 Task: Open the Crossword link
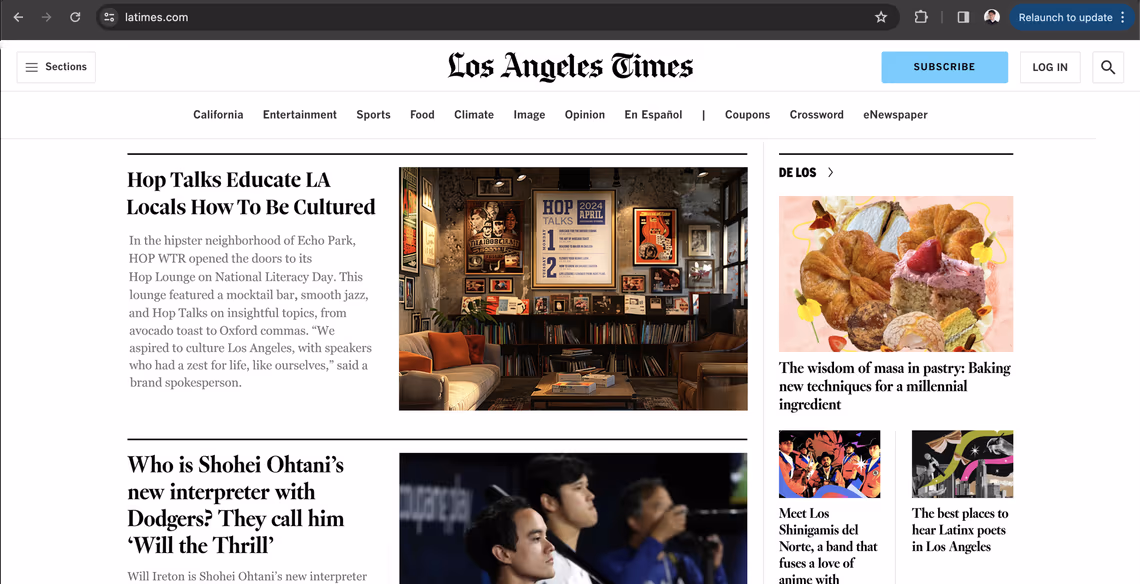[x=816, y=114]
